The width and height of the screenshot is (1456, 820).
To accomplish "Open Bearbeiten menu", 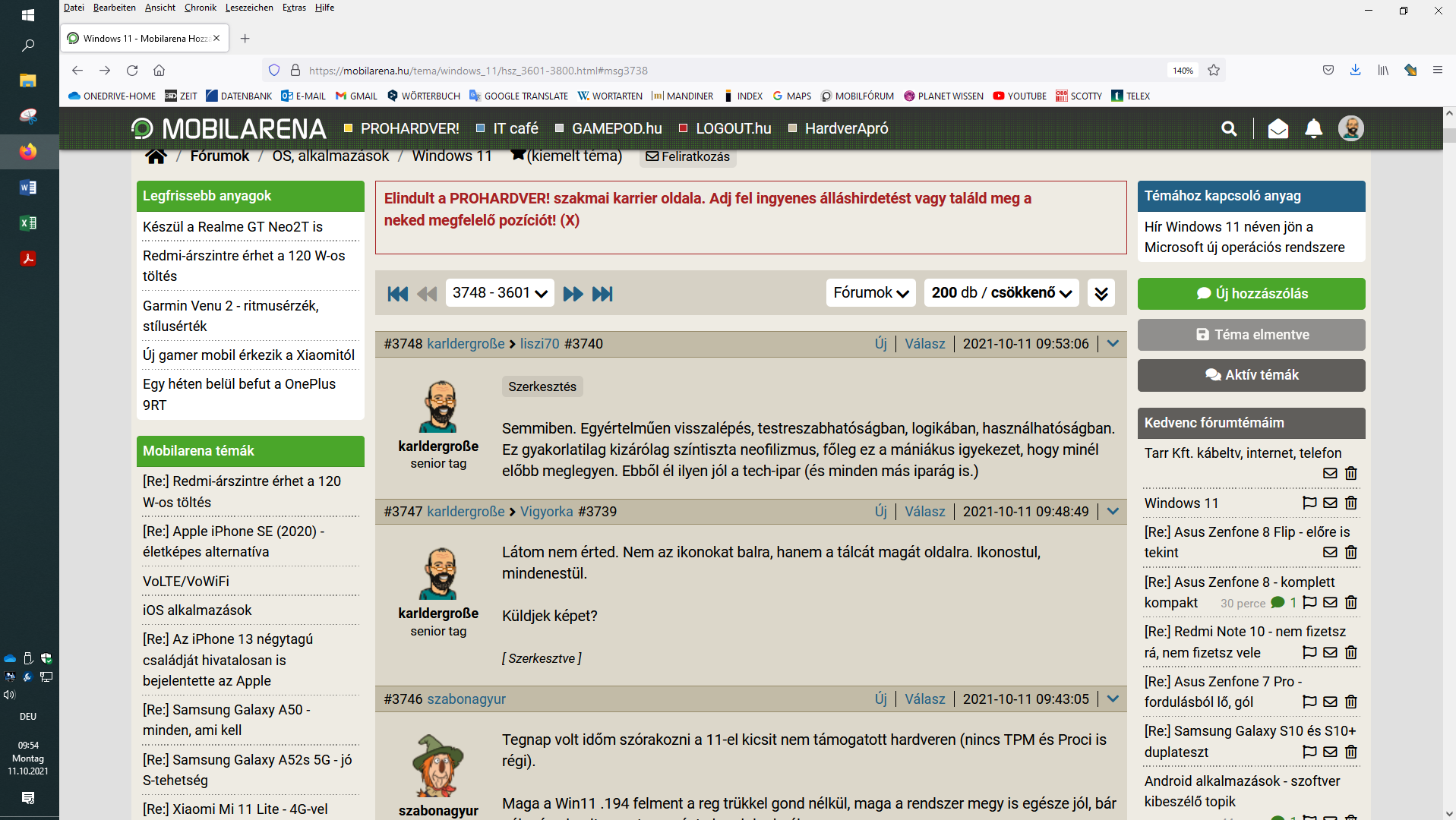I will (x=115, y=8).
